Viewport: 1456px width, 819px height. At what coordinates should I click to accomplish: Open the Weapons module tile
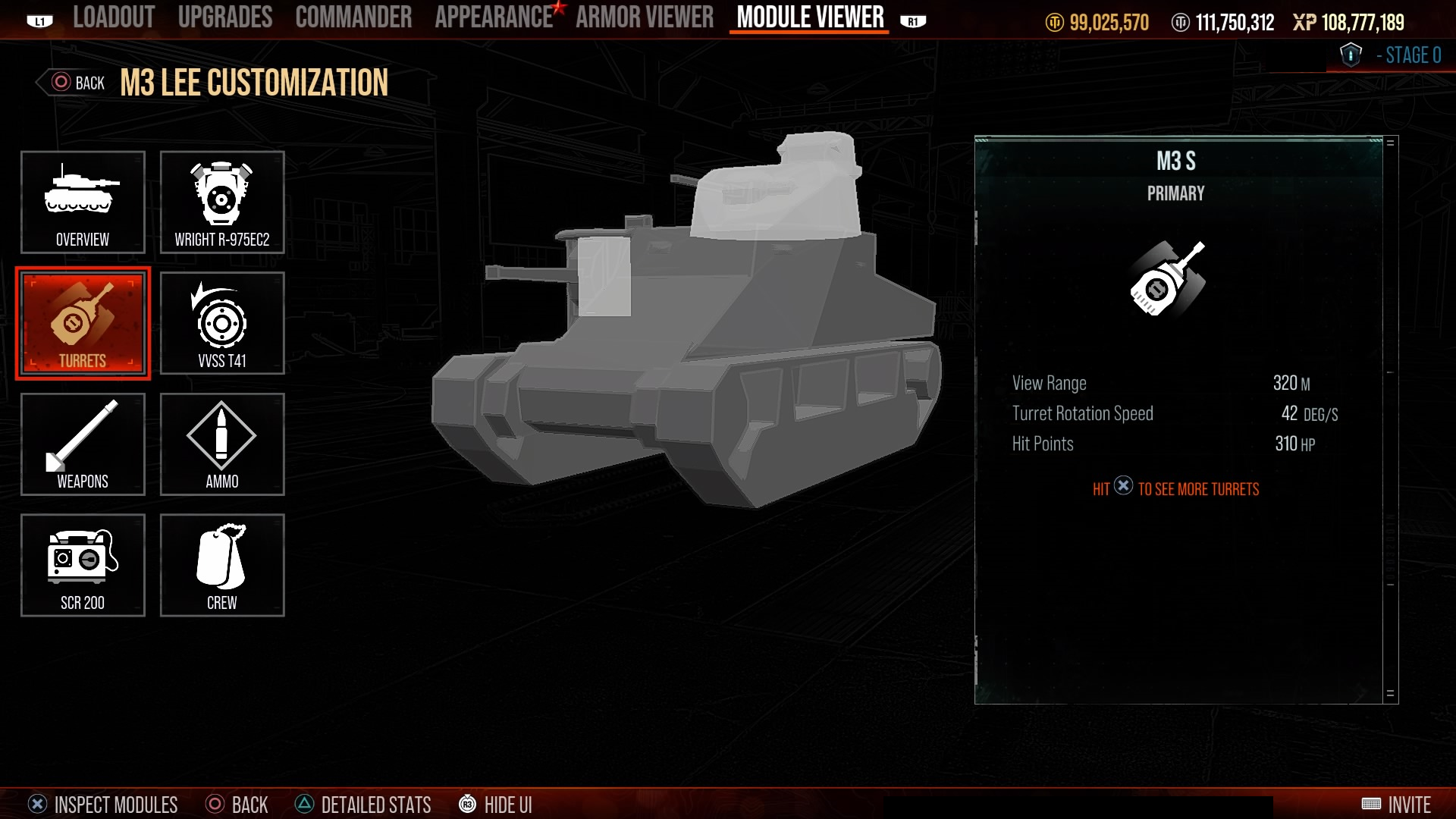tap(83, 444)
